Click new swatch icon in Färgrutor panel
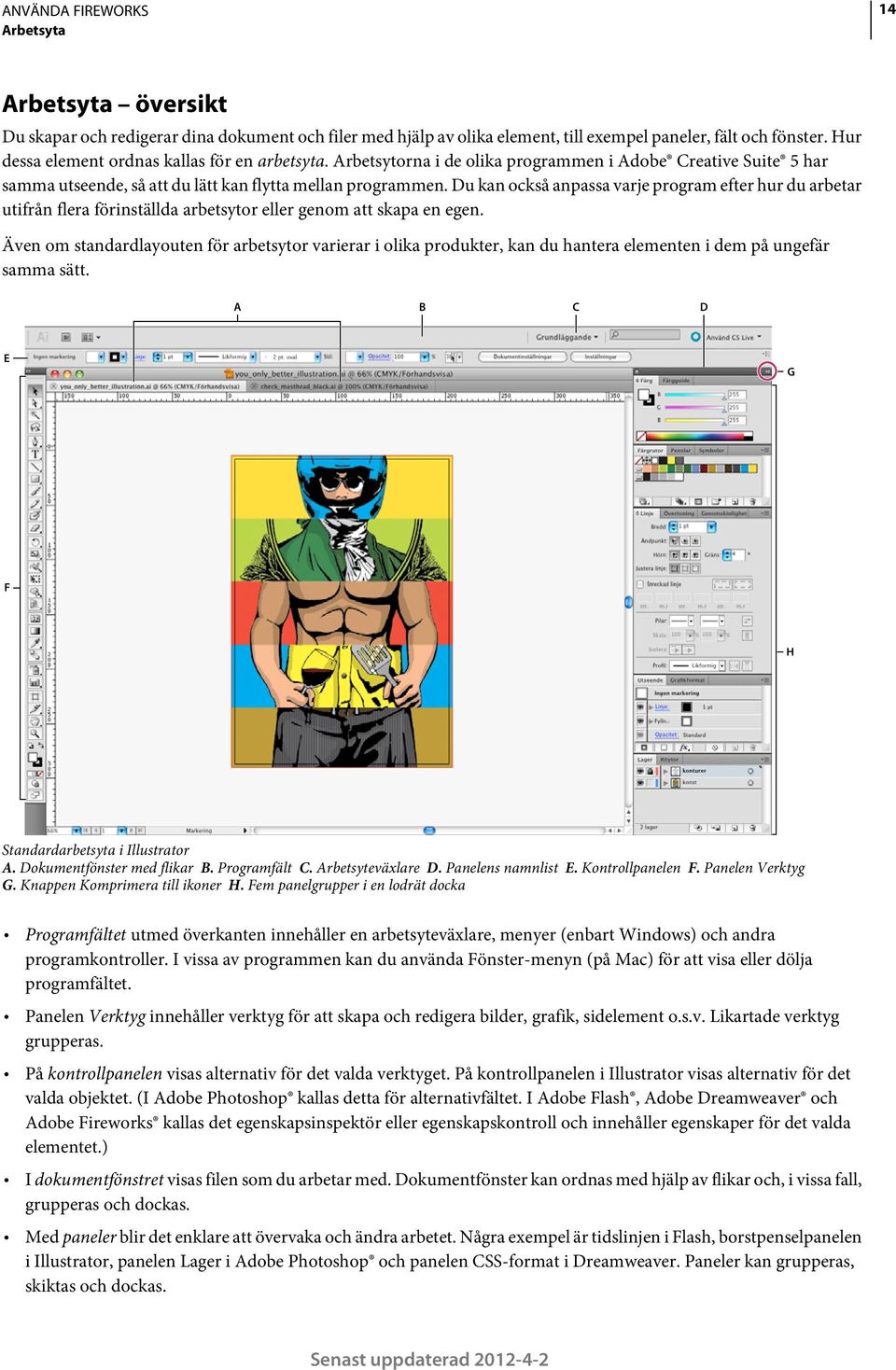896x1370 pixels. pos(735,501)
